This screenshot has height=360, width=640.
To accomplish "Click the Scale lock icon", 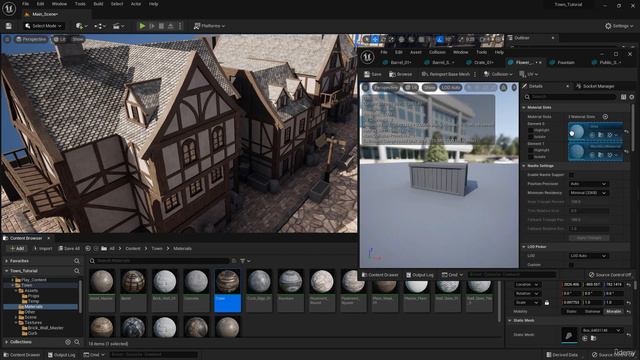I will tap(547, 302).
